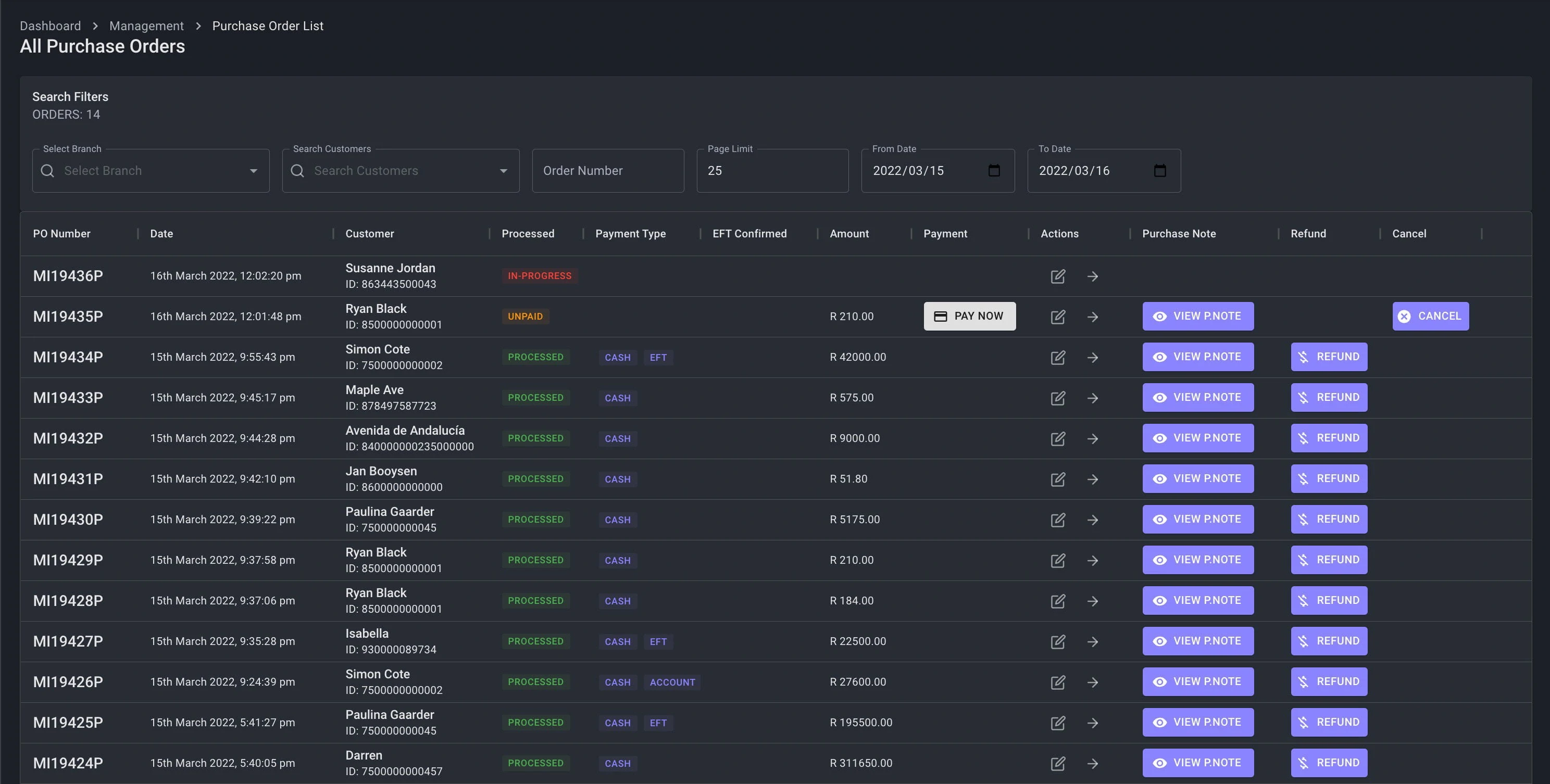This screenshot has width=1550, height=784.
Task: Expand the Select Branch dropdown
Action: [253, 171]
